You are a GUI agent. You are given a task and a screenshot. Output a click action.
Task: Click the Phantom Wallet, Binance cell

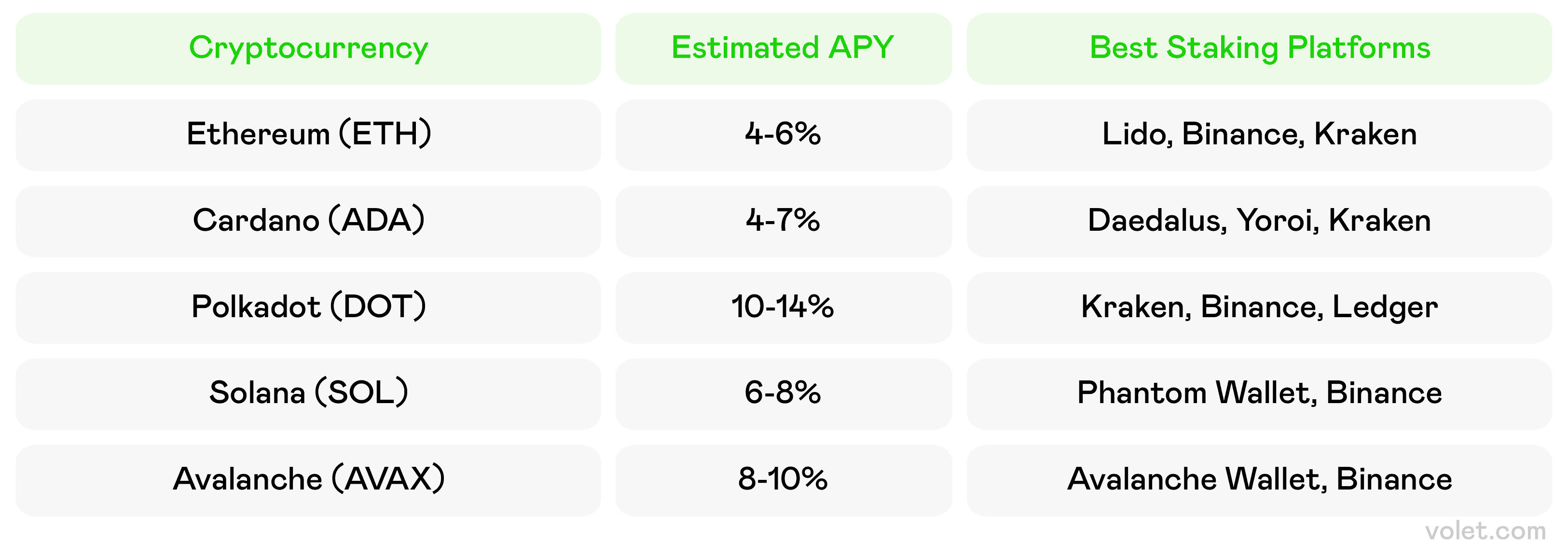point(1259,393)
